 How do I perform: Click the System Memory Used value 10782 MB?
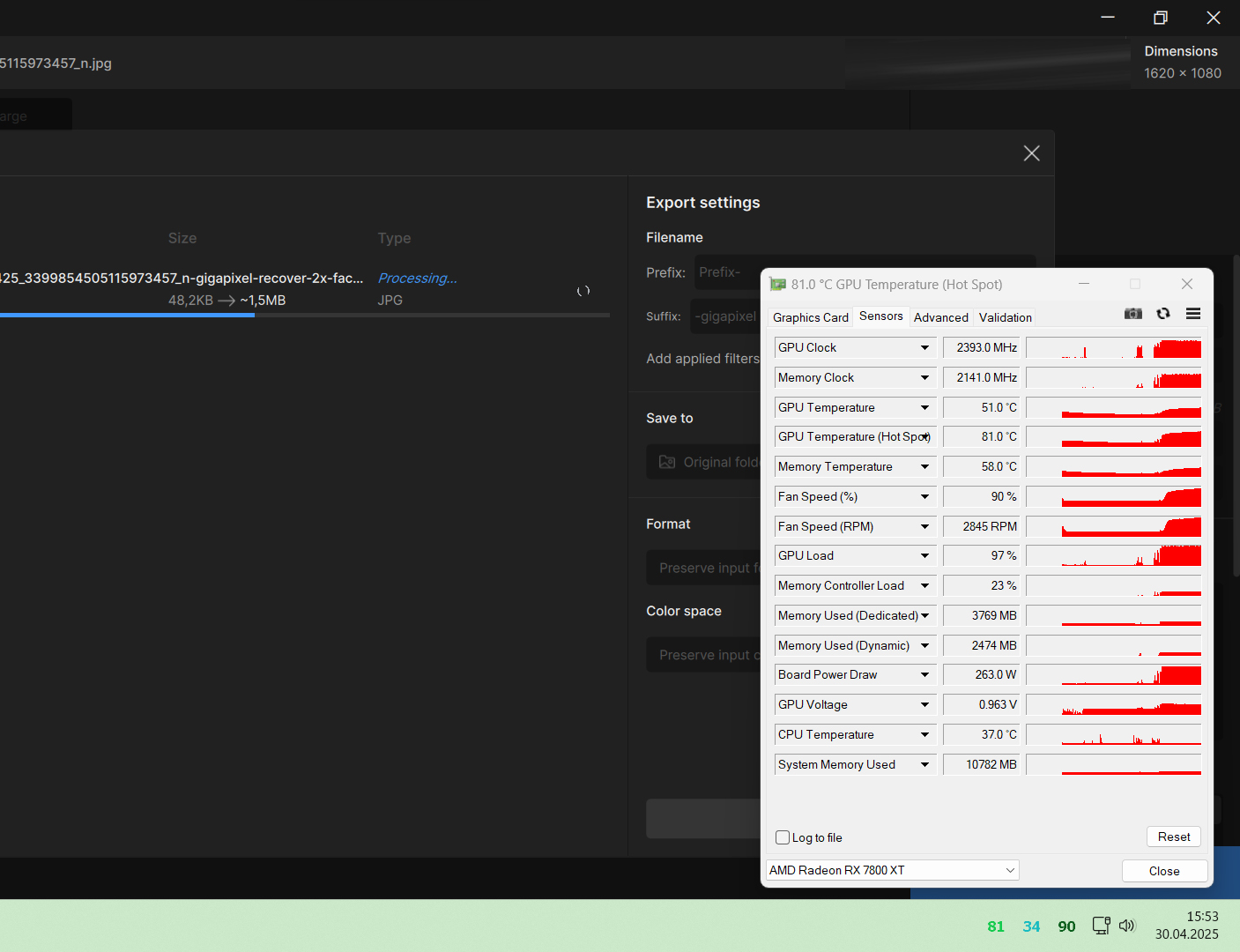[982, 764]
